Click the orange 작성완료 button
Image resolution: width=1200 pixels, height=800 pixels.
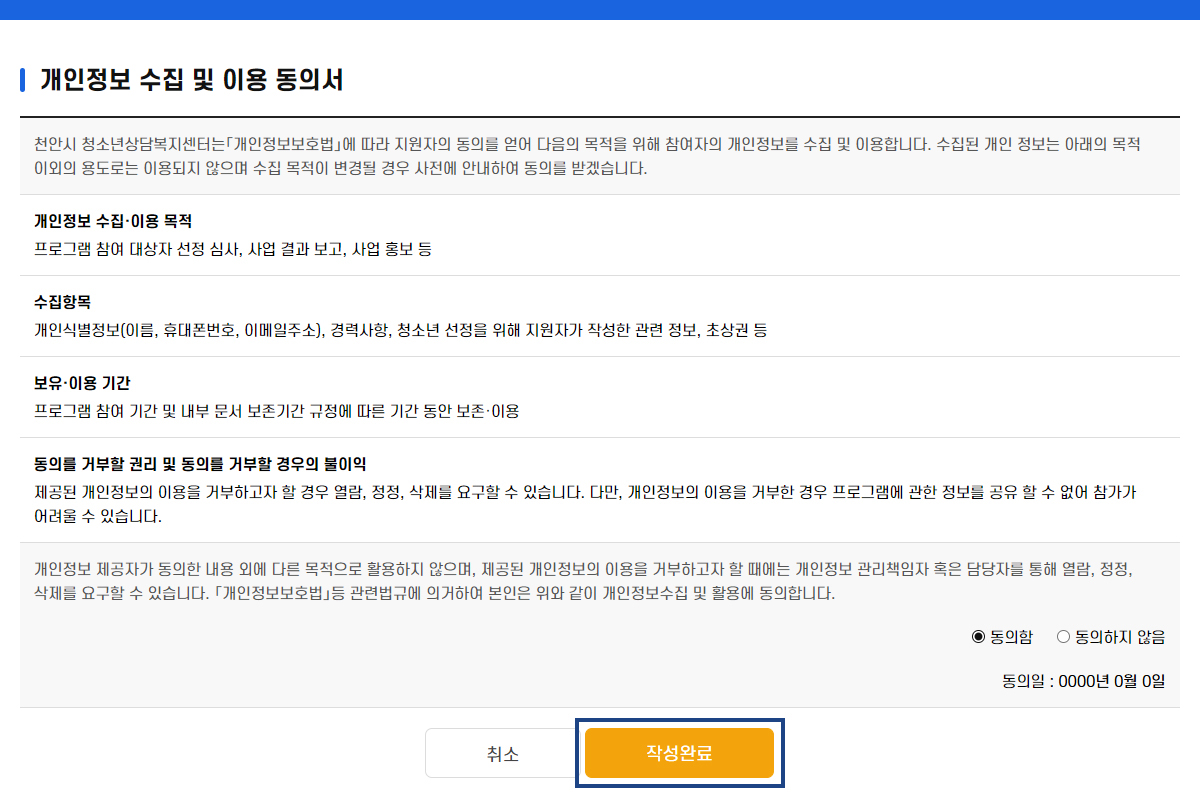(679, 753)
